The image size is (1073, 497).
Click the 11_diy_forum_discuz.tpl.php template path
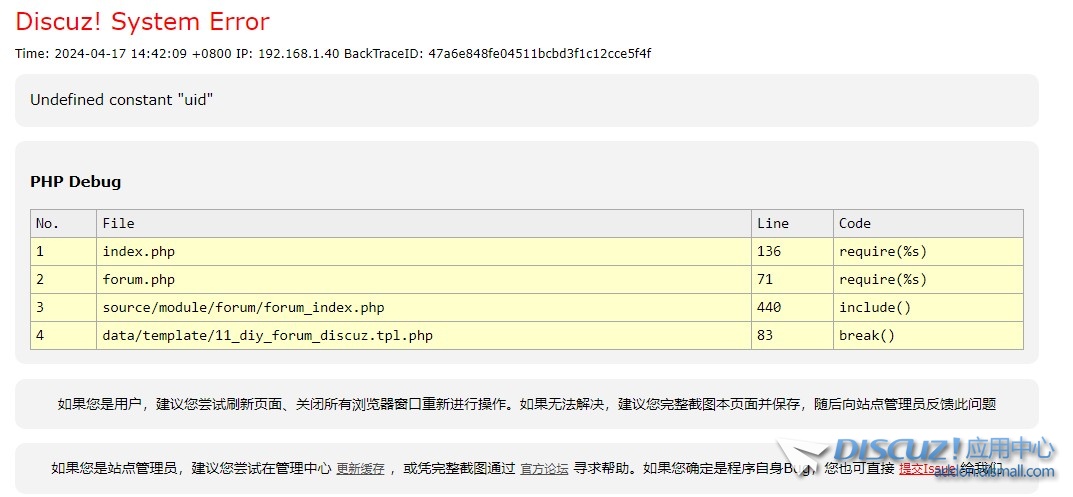[x=267, y=335]
